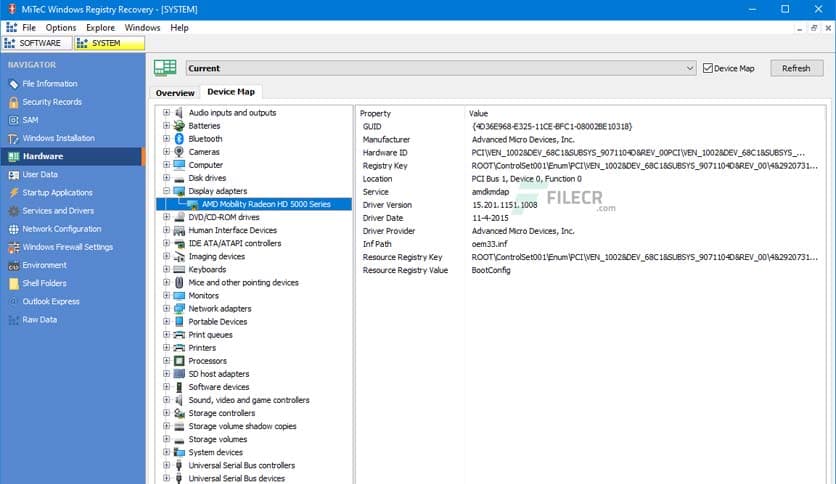This screenshot has height=484, width=836.
Task: Open the Help menu
Action: (179, 28)
